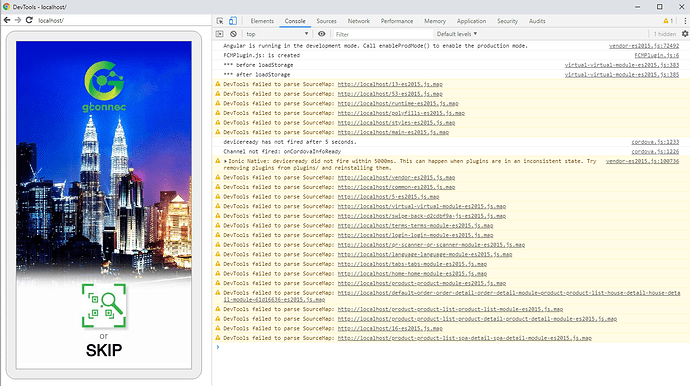Open the 53-es2015.js.map link
690x386 pixels.
click(x=390, y=94)
